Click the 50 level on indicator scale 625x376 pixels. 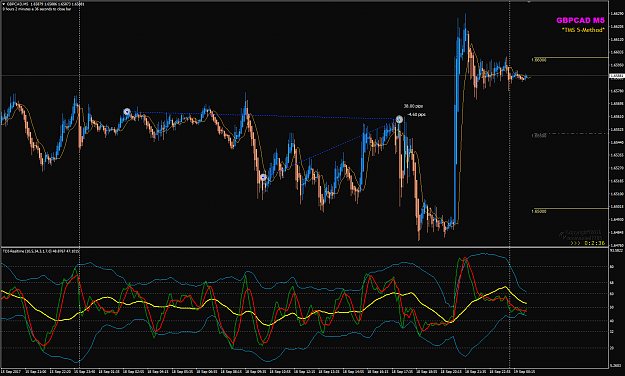pyautogui.click(x=612, y=307)
